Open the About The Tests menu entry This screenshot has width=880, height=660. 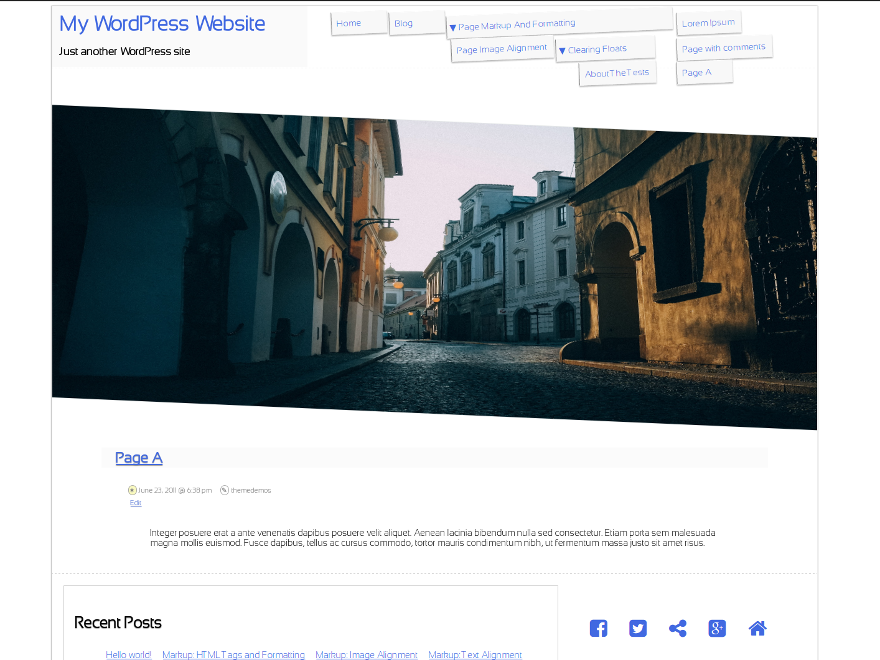click(x=617, y=73)
